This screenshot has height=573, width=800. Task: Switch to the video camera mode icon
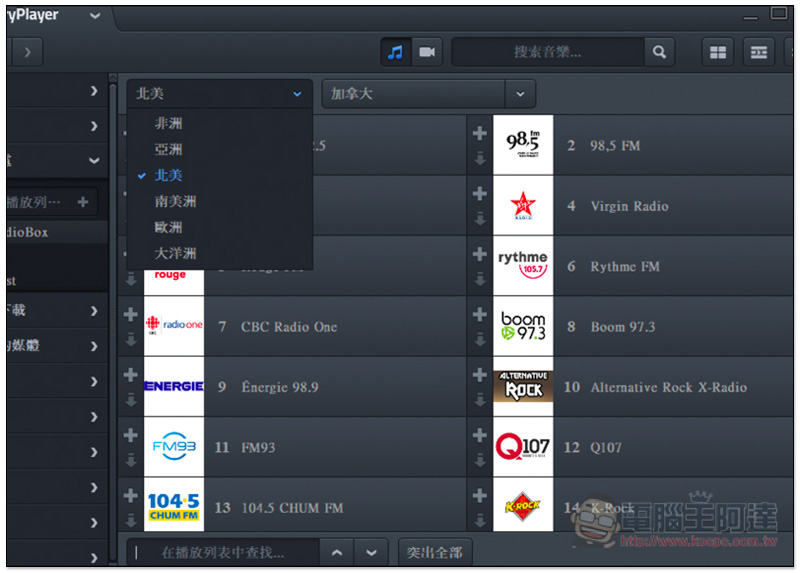pos(427,52)
